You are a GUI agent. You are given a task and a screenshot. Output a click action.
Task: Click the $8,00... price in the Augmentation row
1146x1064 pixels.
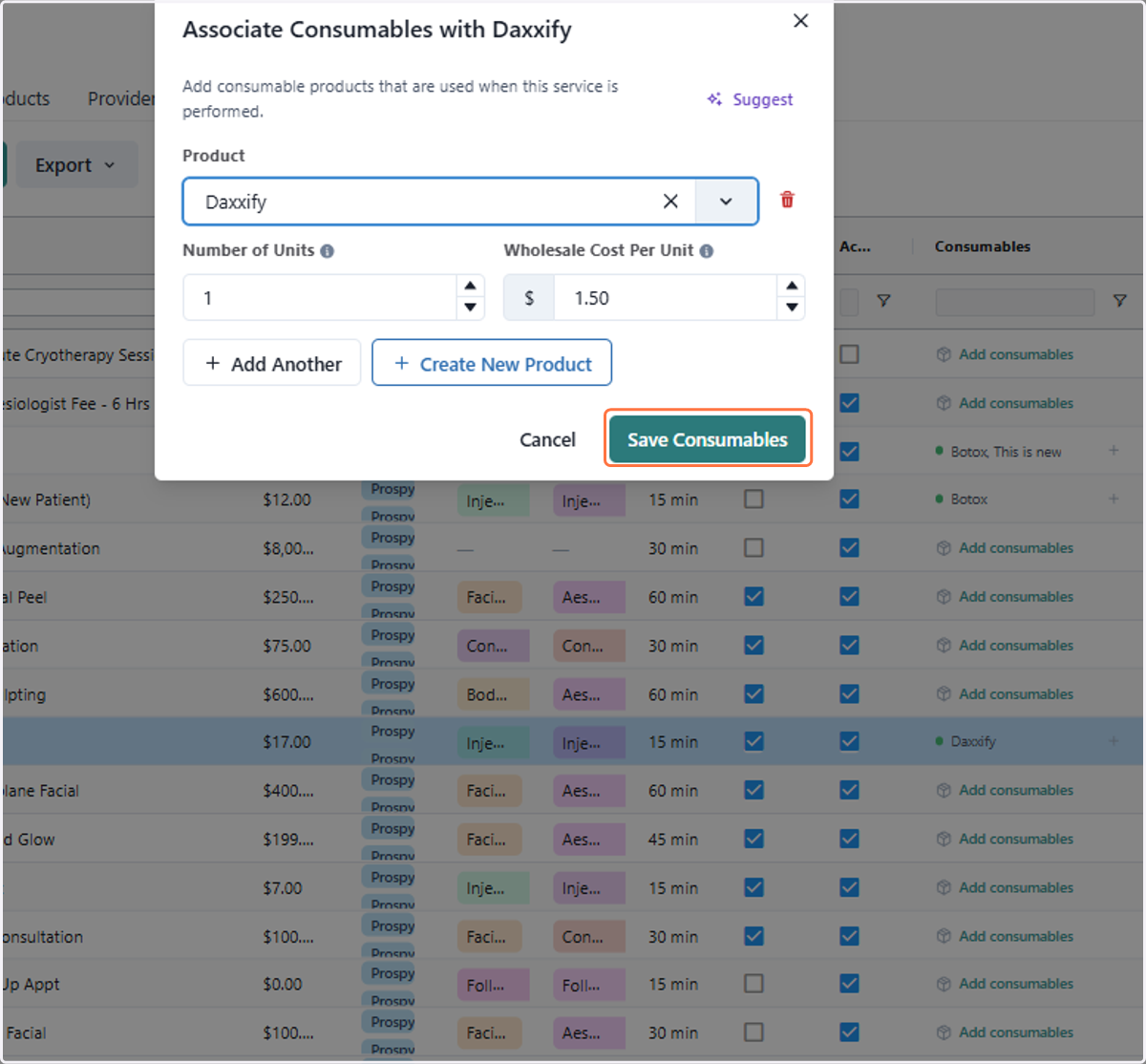[288, 548]
